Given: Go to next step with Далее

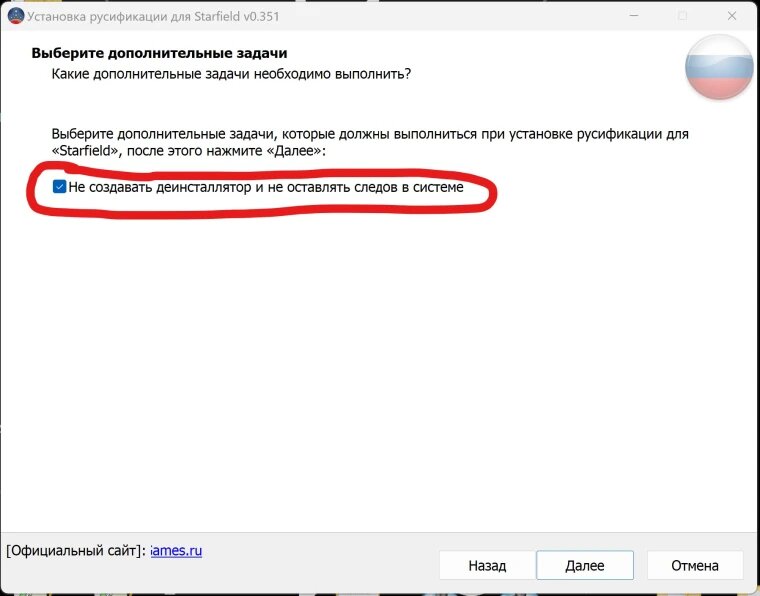Looking at the screenshot, I should [x=585, y=565].
